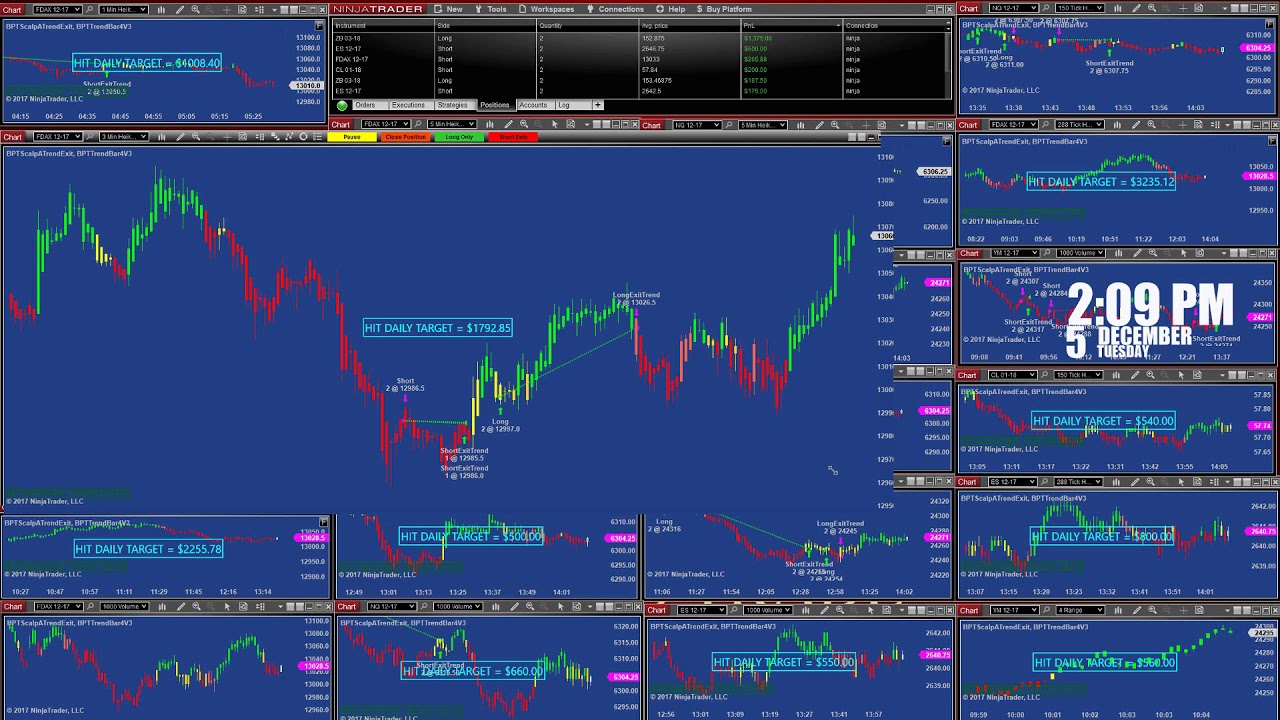Toggle the yellow Pause button
The width and height of the screenshot is (1280, 720).
(x=352, y=137)
